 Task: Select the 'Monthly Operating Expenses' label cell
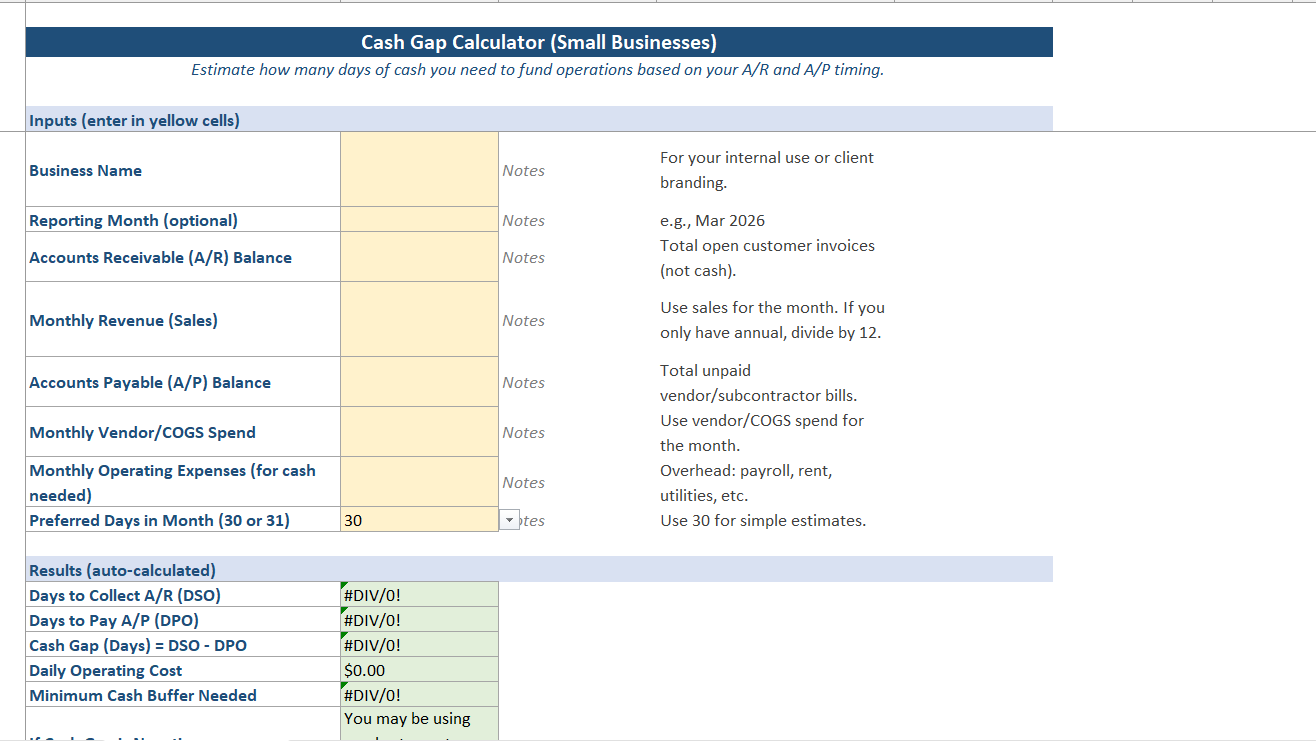pos(183,482)
